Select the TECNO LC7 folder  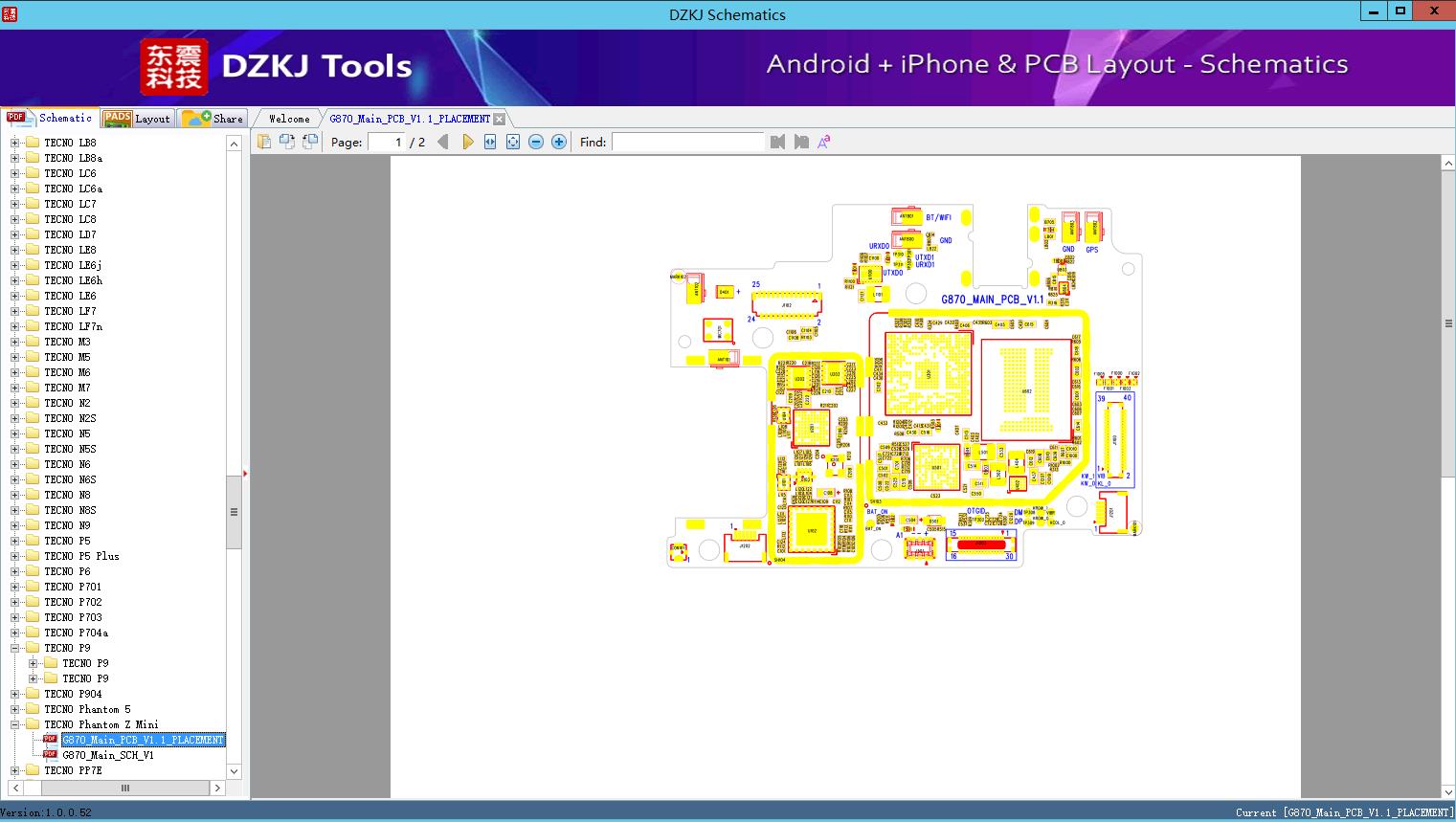pos(70,204)
